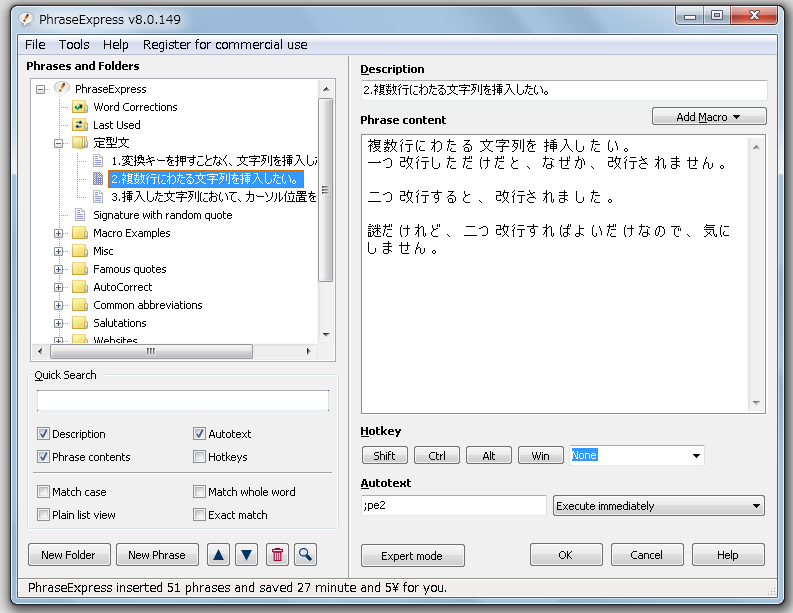Viewport: 793px width, 613px height.
Task: Collapse the 定型文 folder
Action: [59, 143]
